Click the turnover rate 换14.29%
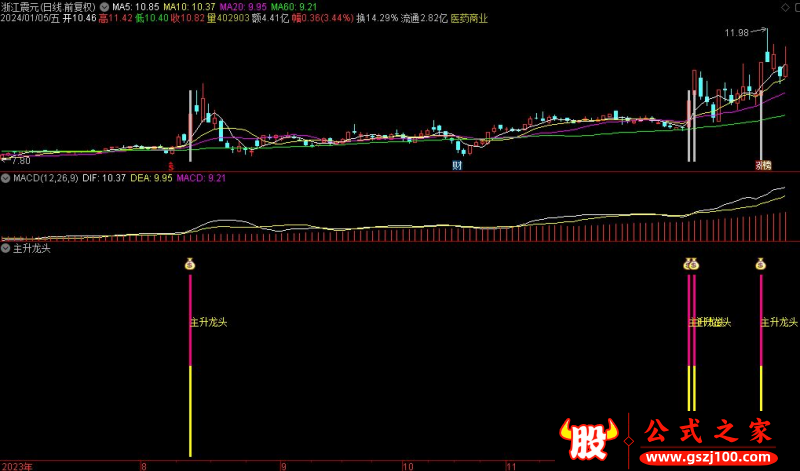The width and height of the screenshot is (800, 471). 377,18
